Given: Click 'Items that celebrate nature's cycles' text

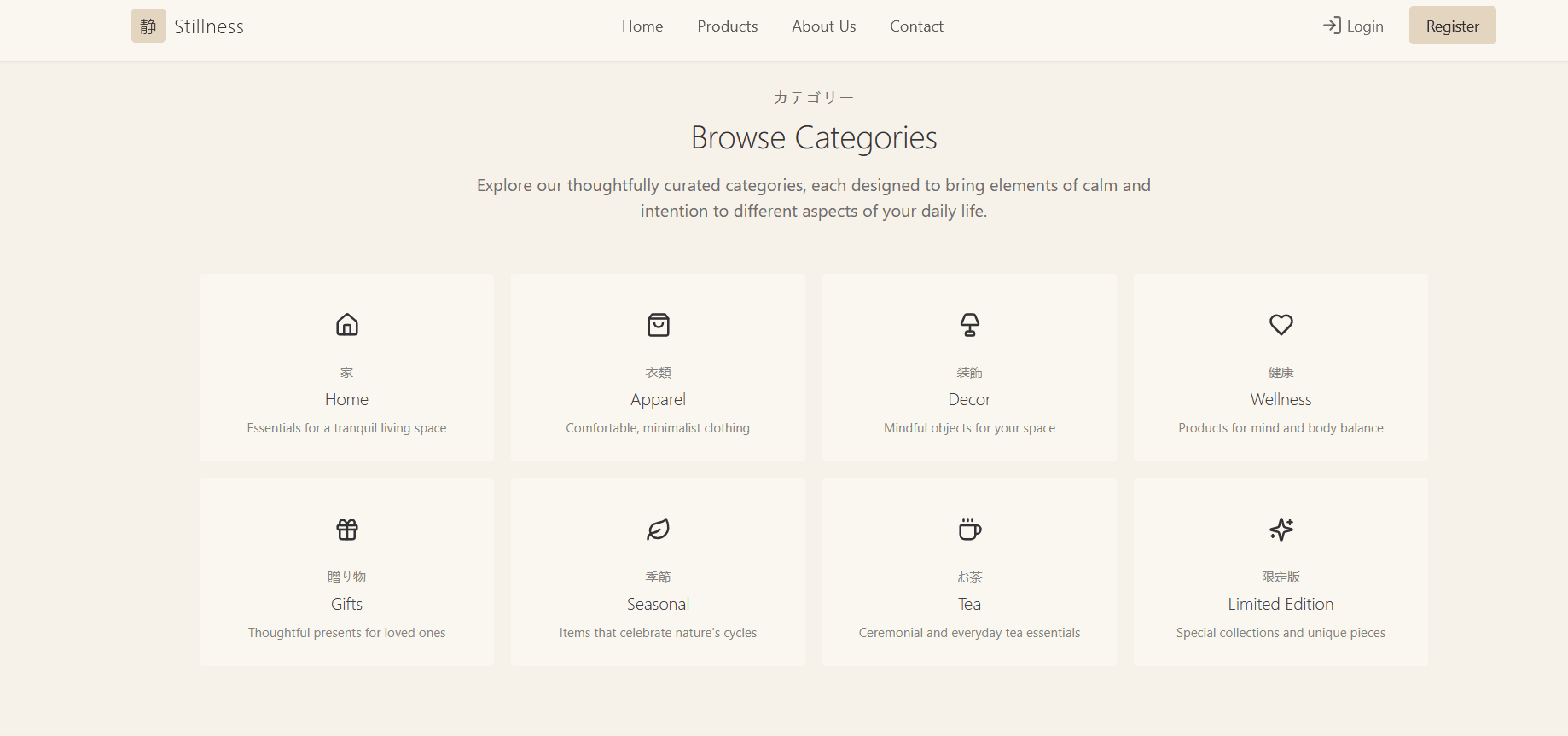Looking at the screenshot, I should pyautogui.click(x=659, y=633).
